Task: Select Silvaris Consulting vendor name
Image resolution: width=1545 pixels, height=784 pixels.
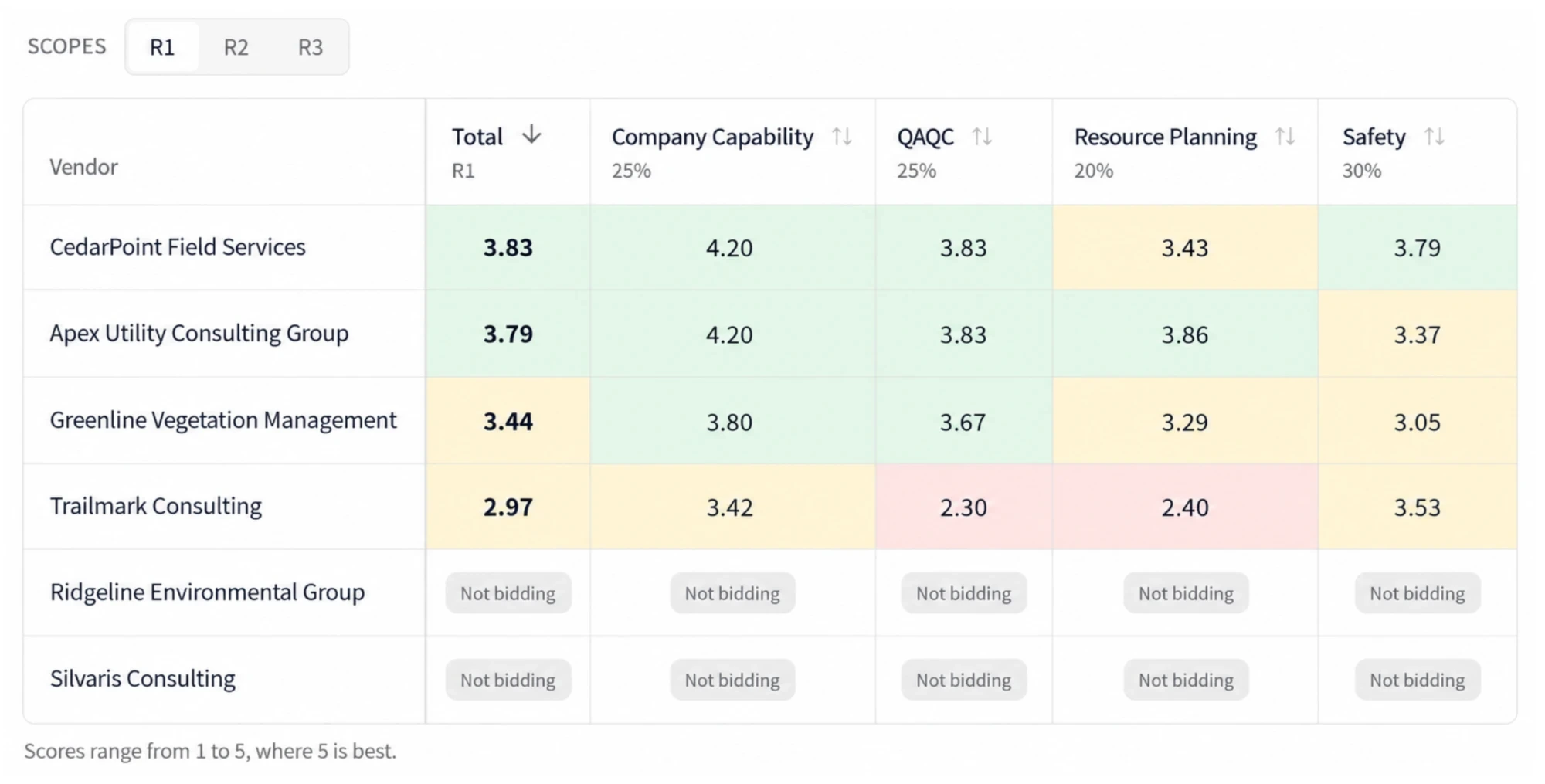Action: pyautogui.click(x=143, y=678)
